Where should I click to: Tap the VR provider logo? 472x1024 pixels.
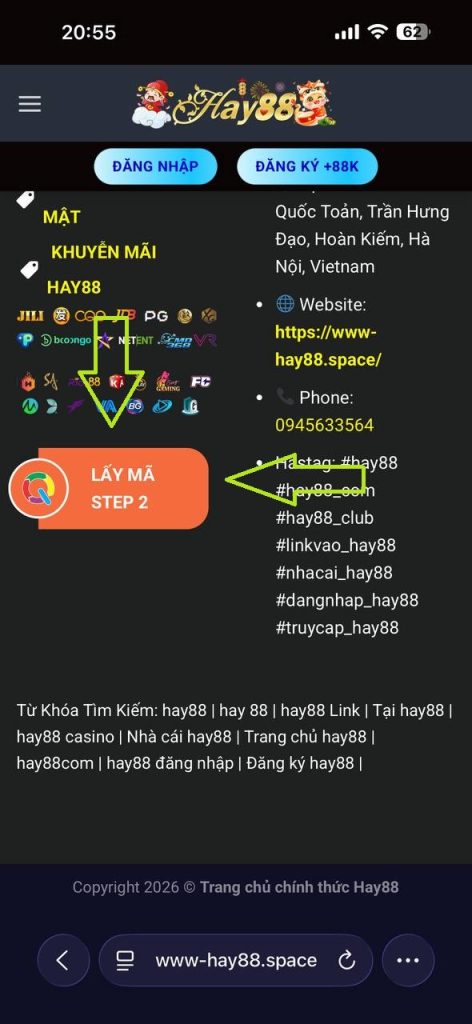coord(206,340)
